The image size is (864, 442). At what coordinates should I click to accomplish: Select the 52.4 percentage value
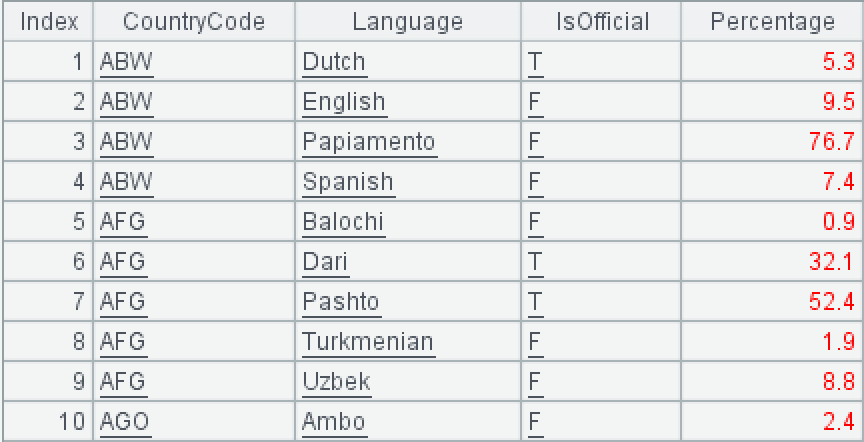(832, 302)
